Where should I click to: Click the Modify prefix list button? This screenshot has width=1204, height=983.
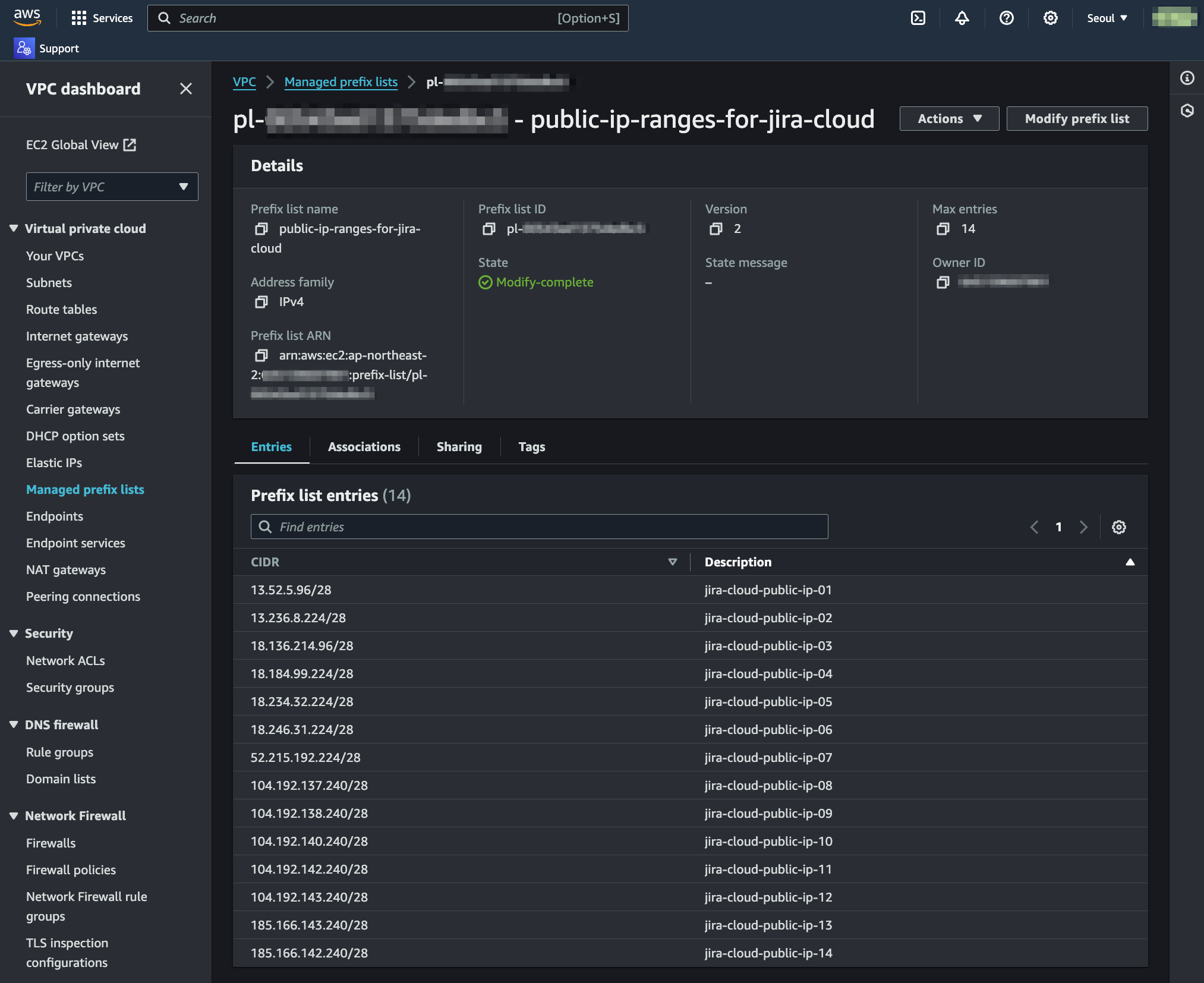point(1076,119)
